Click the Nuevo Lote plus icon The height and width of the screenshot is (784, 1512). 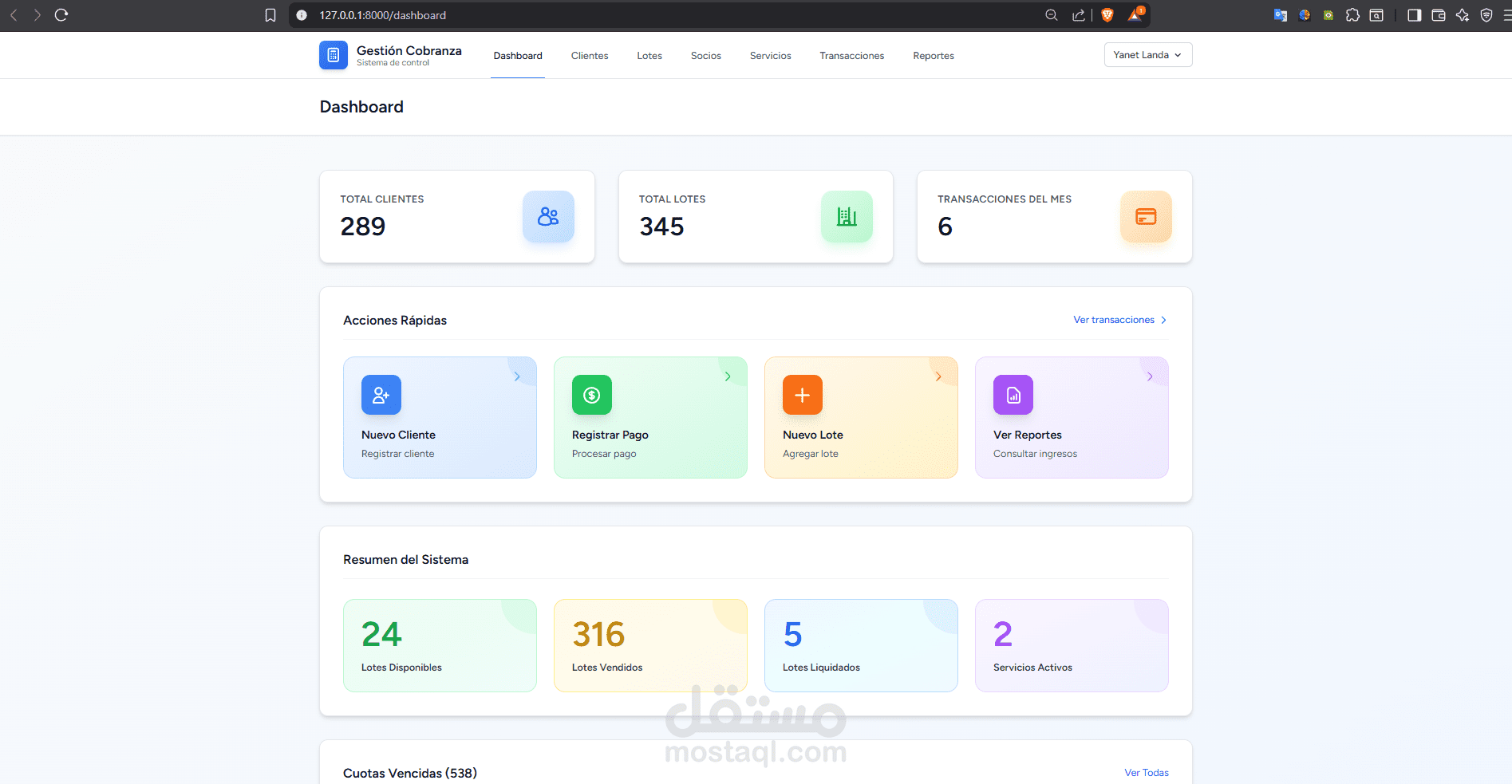[803, 395]
